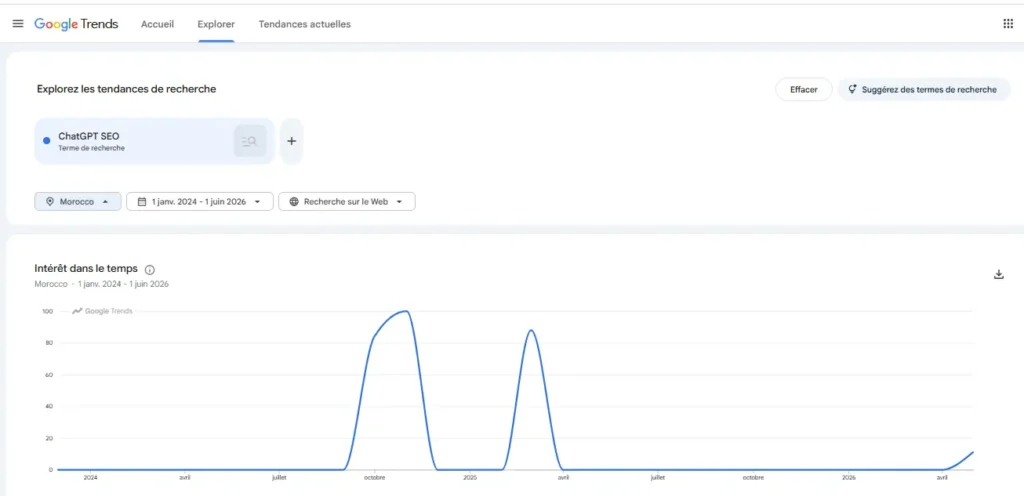Viewport: 1024px width, 496px height.
Task: Add a comparison term with plus button
Action: click(292, 141)
